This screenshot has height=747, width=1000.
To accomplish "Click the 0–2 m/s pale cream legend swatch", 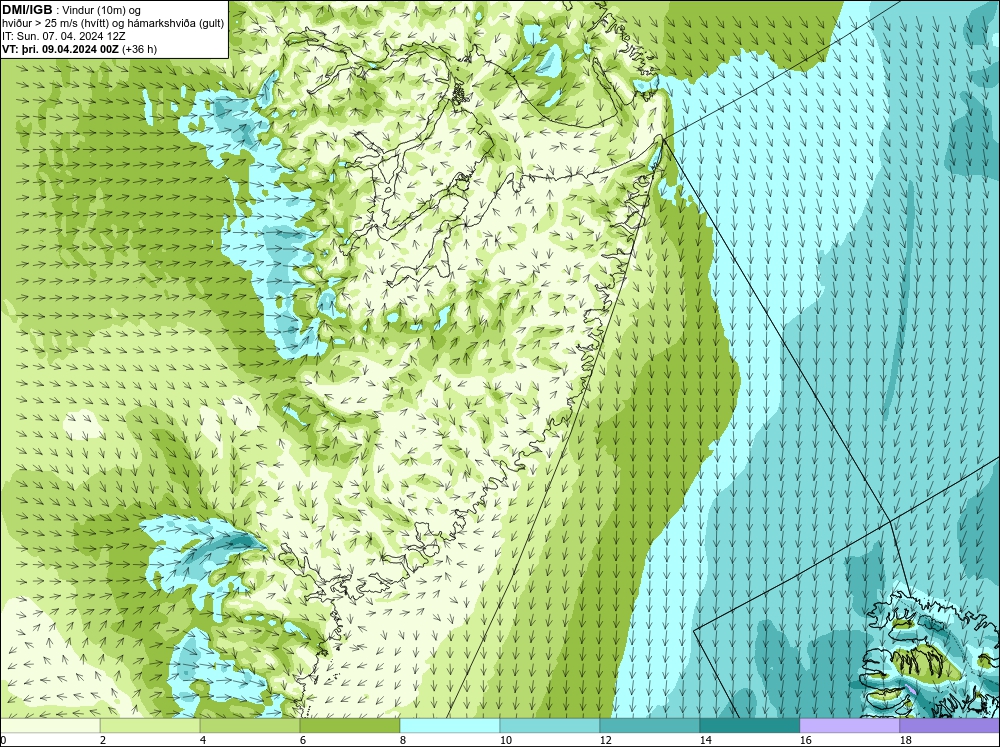I will [50, 725].
